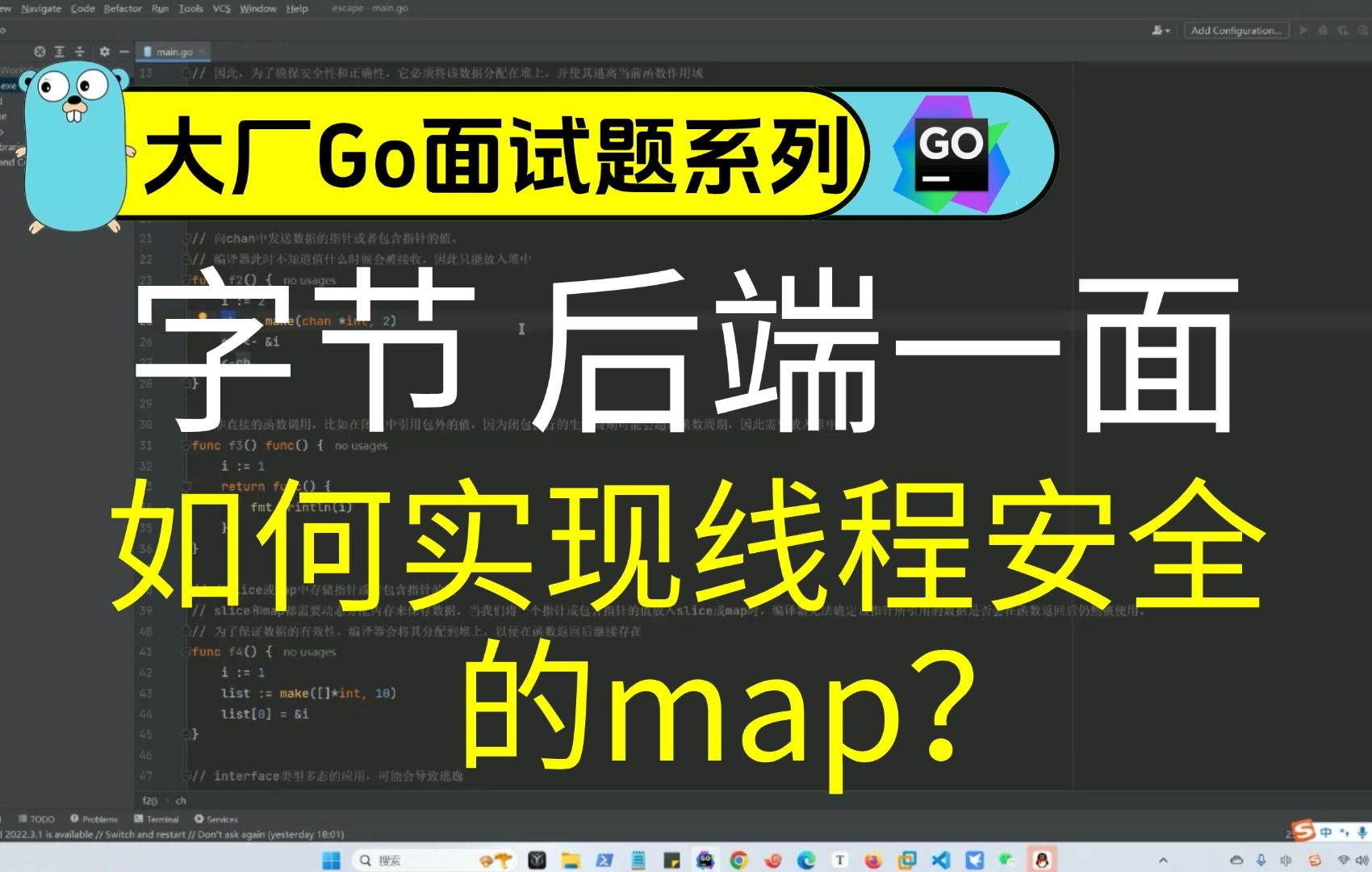Open Visual Studio Code from the taskbar
Image resolution: width=1372 pixels, height=872 pixels.
tap(941, 860)
